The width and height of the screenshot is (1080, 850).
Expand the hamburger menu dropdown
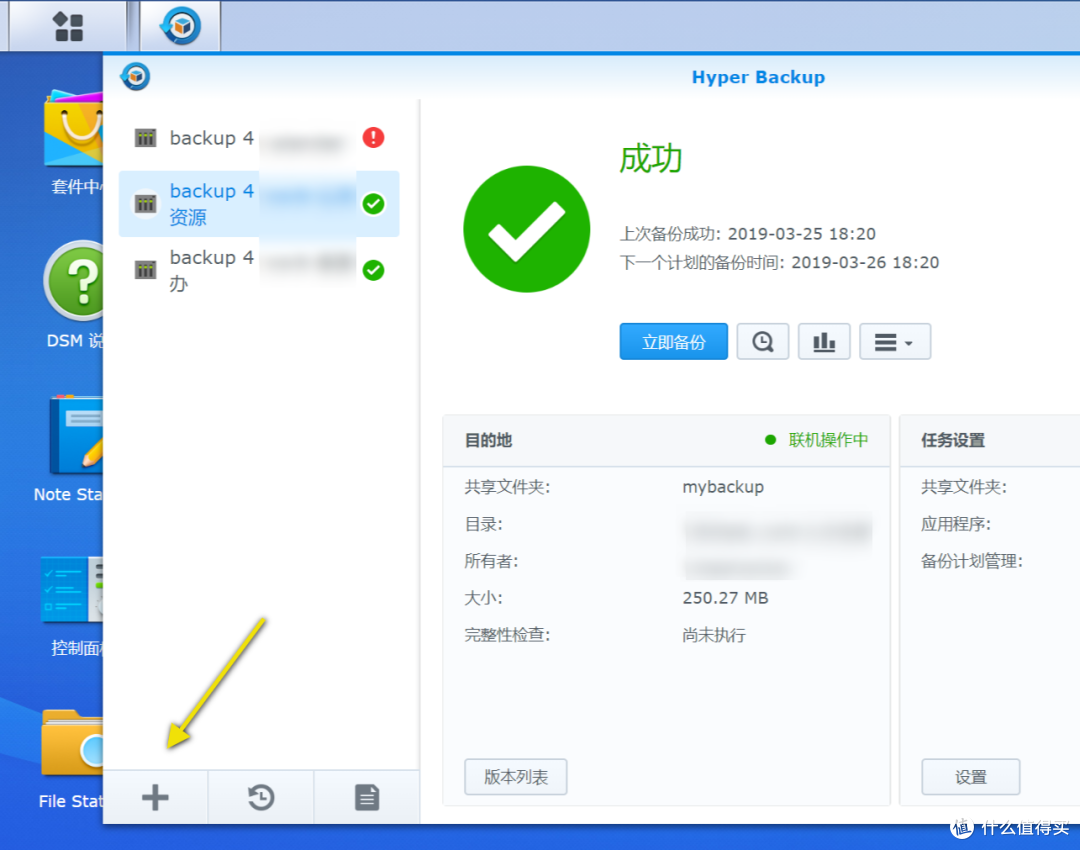895,342
